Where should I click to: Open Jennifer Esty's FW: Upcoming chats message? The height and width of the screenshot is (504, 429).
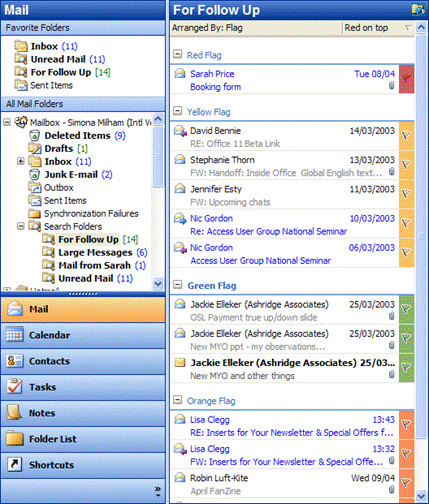pyautogui.click(x=284, y=195)
